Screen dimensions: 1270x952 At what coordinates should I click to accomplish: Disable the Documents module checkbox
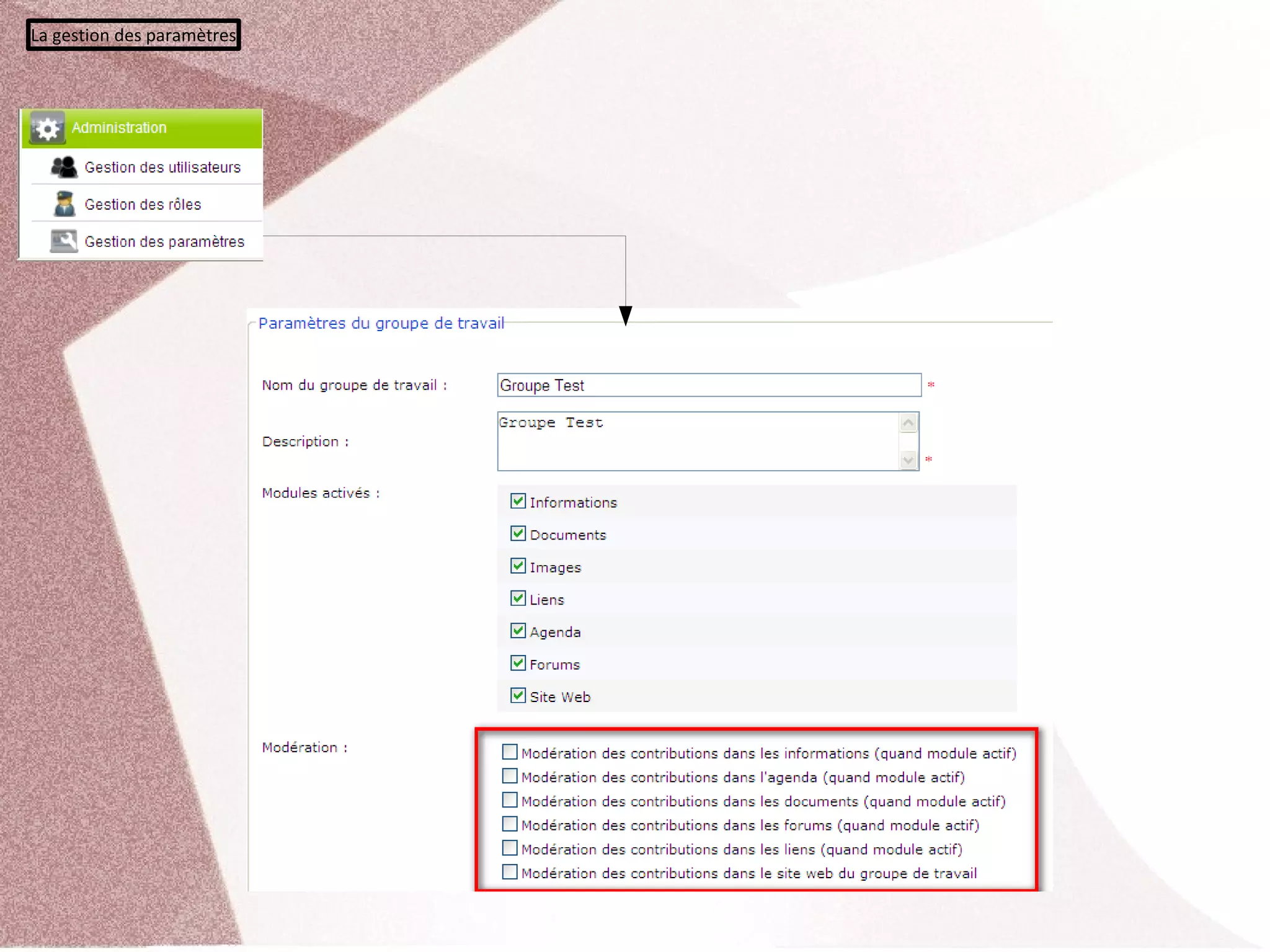[518, 533]
